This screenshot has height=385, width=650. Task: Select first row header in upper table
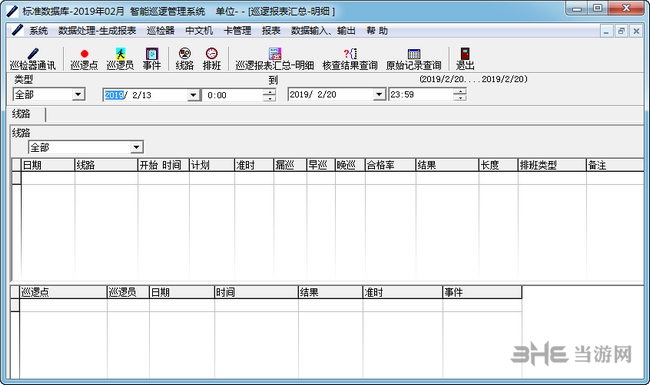pyautogui.click(x=16, y=178)
